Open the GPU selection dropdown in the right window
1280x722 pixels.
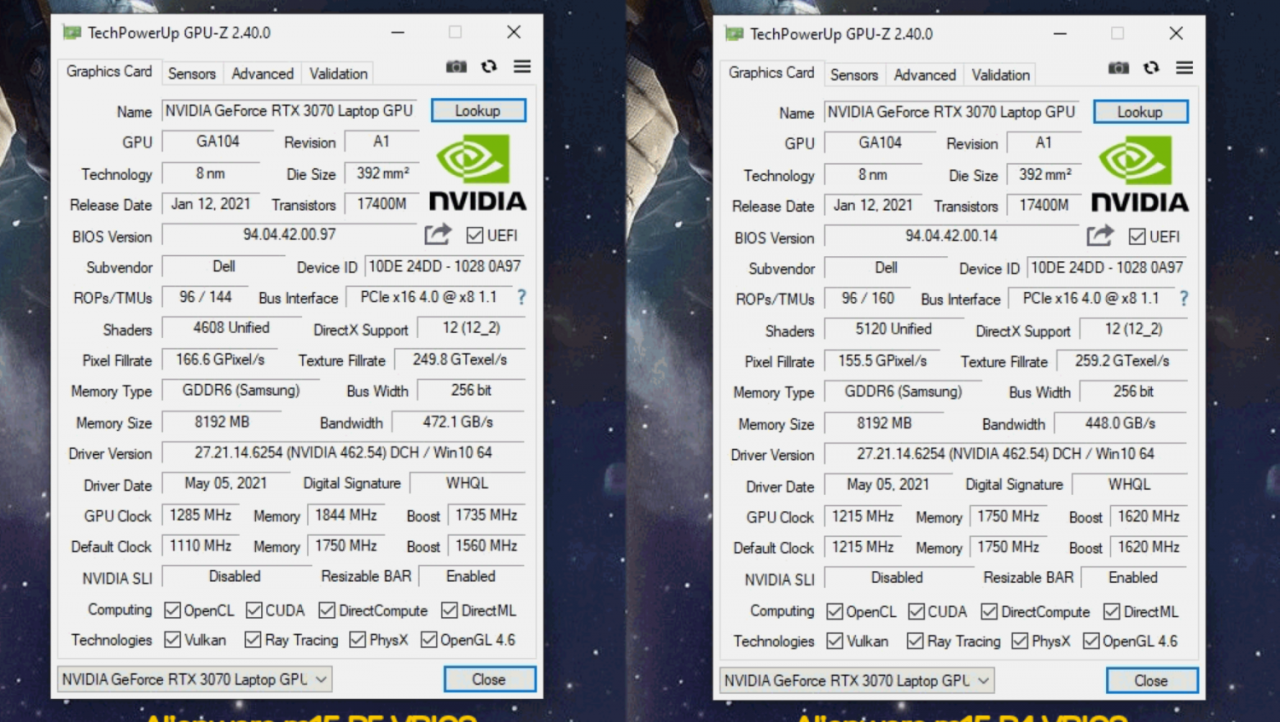point(857,680)
